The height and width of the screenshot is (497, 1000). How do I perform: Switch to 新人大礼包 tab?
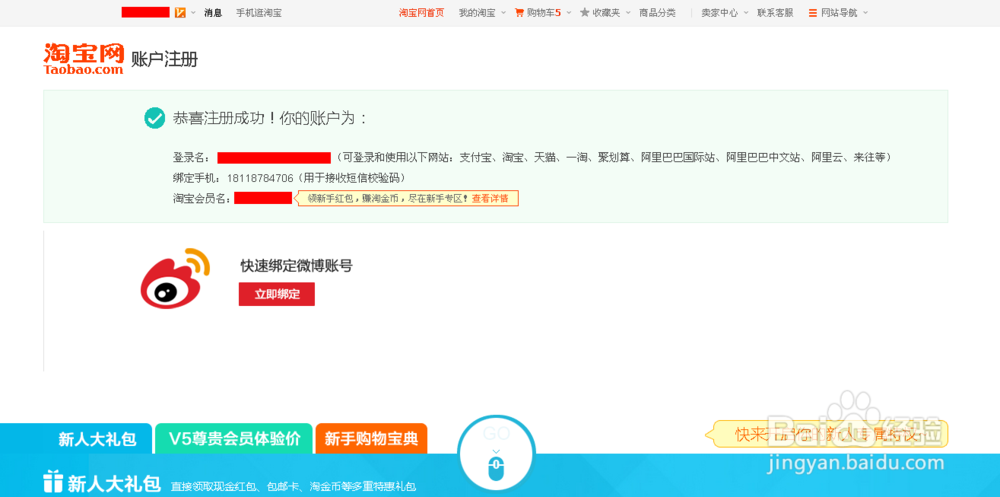coord(98,439)
